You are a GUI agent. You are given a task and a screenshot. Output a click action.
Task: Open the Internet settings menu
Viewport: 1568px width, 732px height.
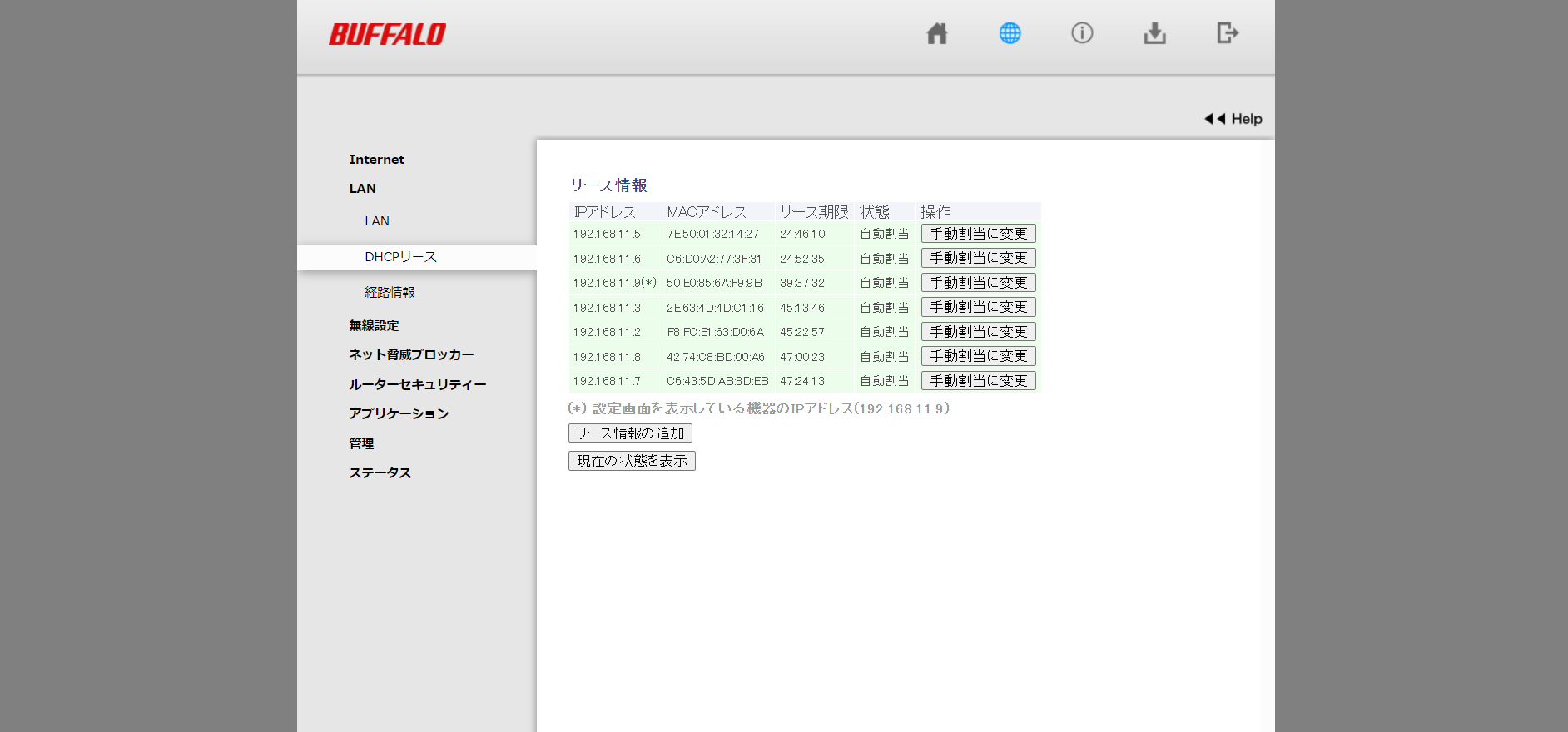tap(376, 160)
